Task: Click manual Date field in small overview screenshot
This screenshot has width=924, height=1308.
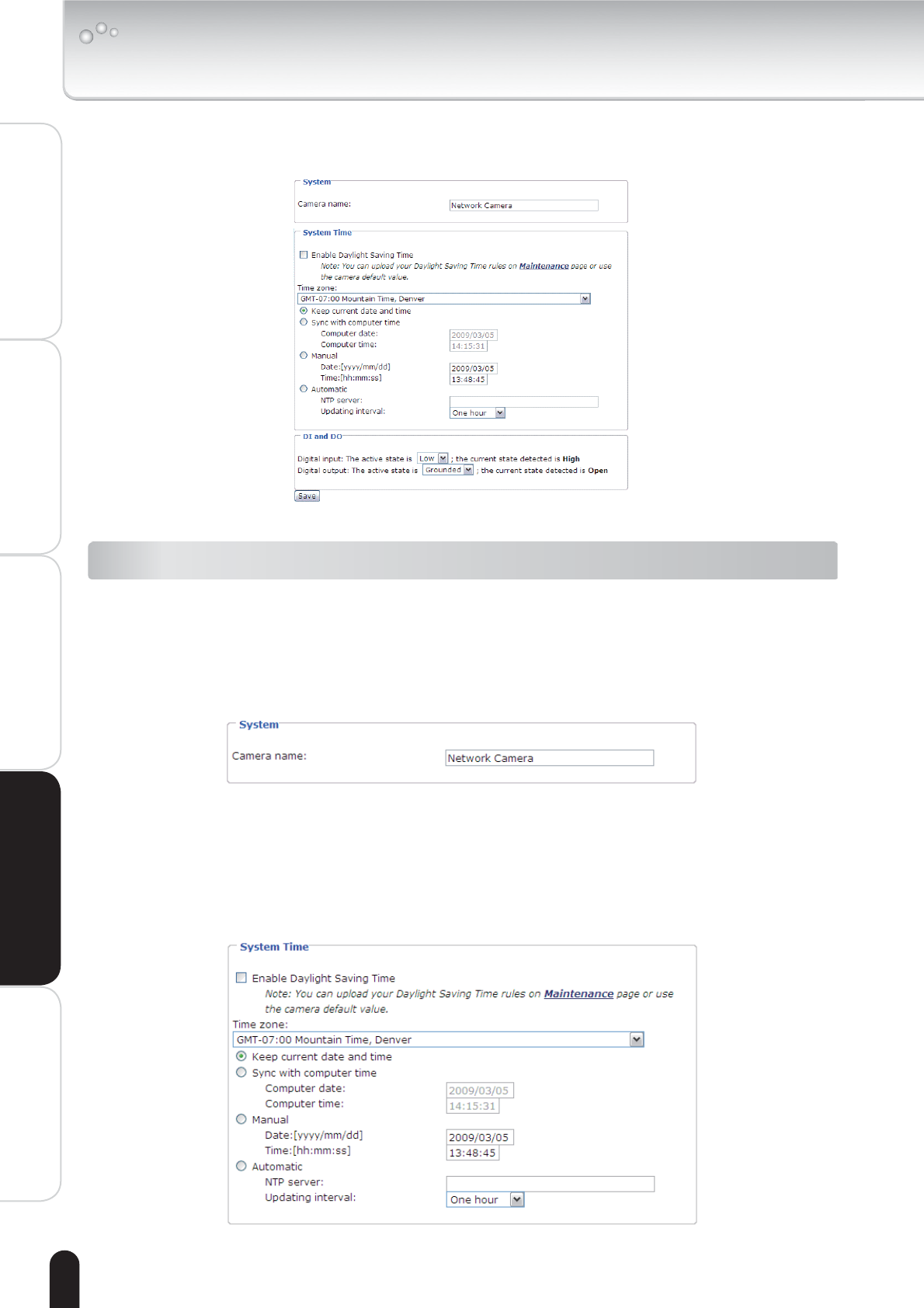Action: [474, 368]
